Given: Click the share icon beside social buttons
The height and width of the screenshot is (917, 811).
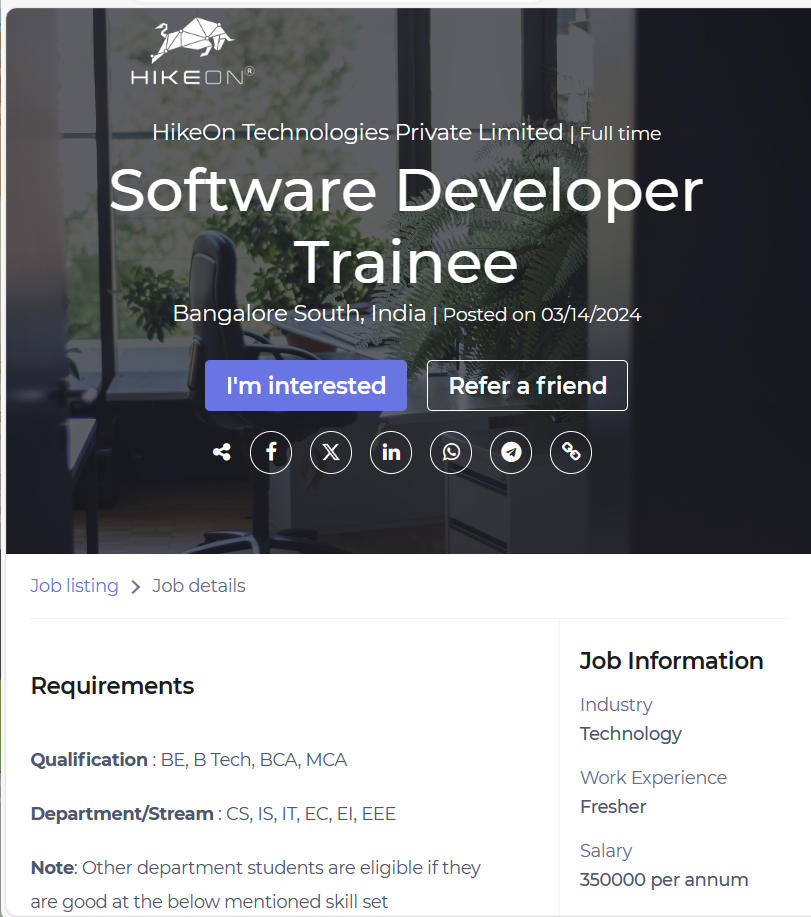Looking at the screenshot, I should click(x=222, y=452).
